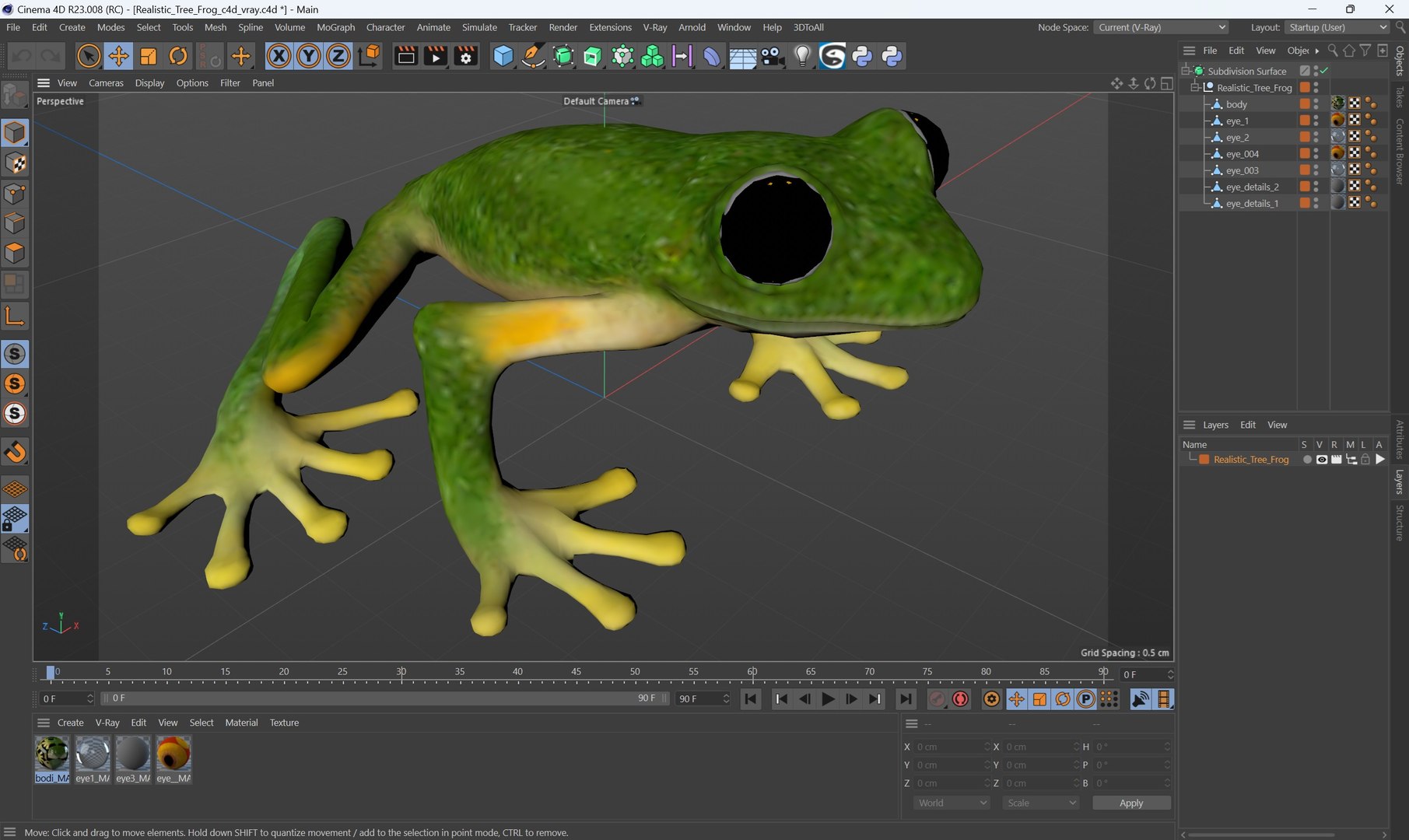
Task: Add a Cube primitive object
Action: pos(503,56)
